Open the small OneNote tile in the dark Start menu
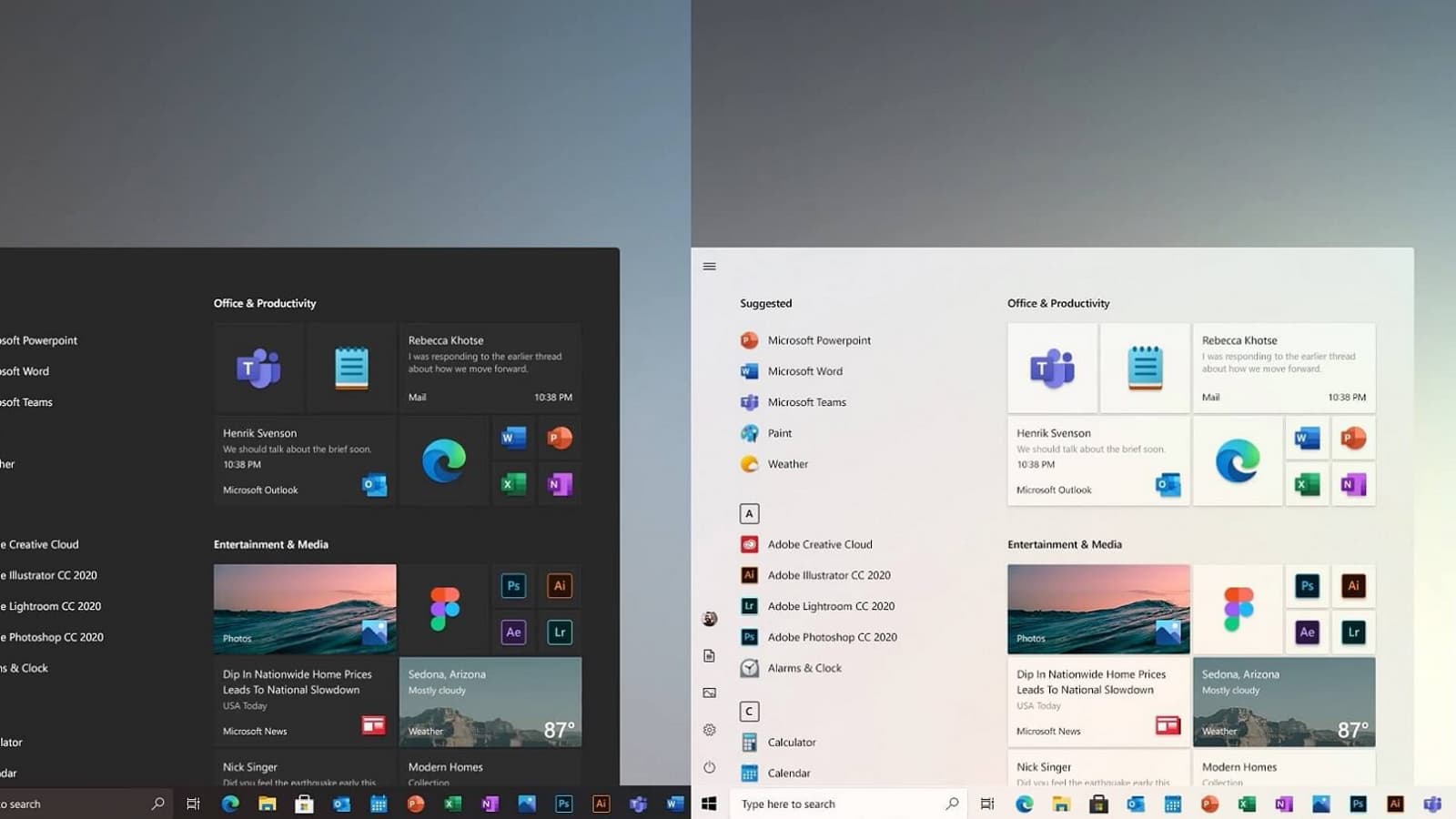This screenshot has width=1456, height=819. 560,484
